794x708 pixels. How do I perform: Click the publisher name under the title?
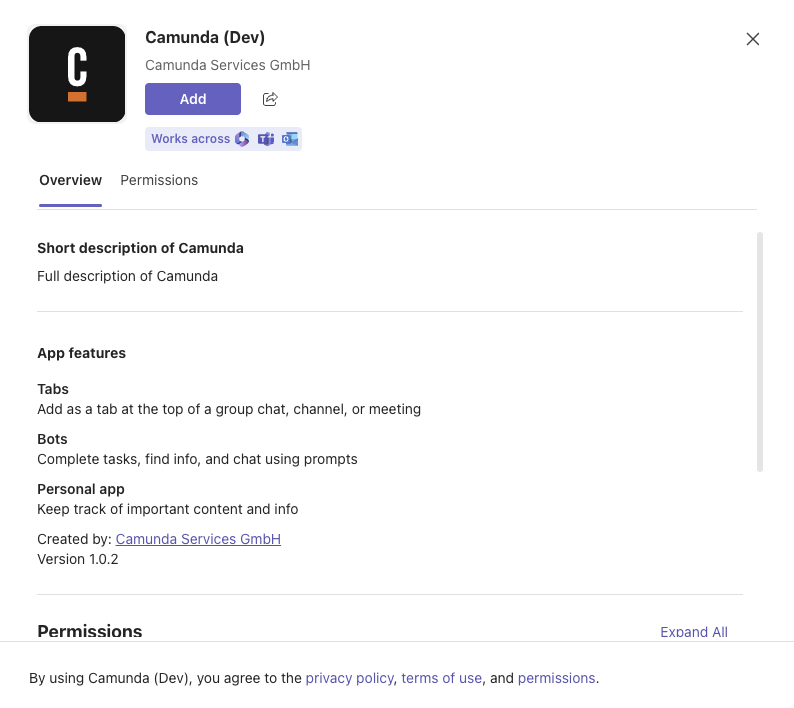[228, 65]
